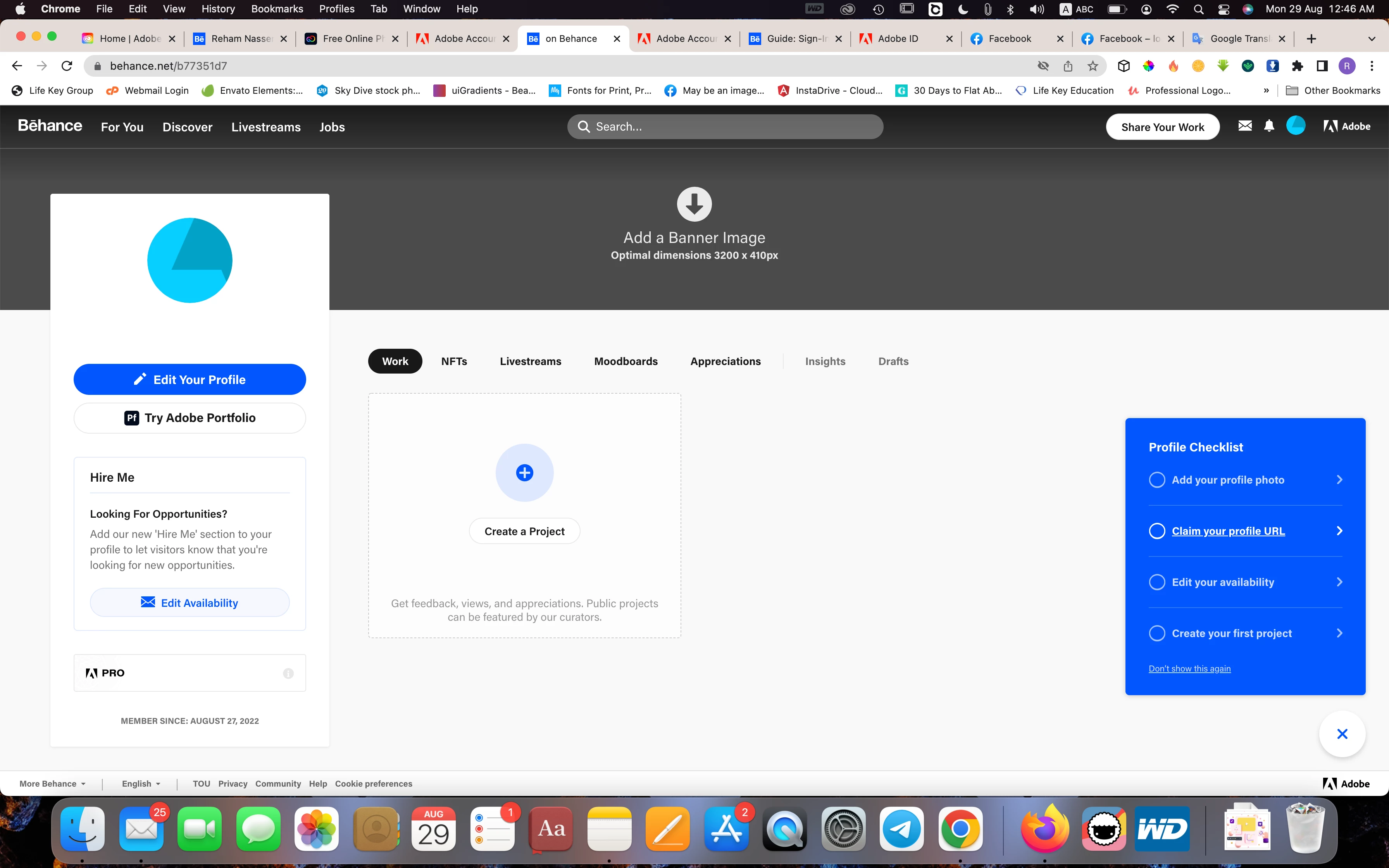Toggle the 'Create your first project' checklist circle
This screenshot has width=1389, height=868.
click(1157, 633)
